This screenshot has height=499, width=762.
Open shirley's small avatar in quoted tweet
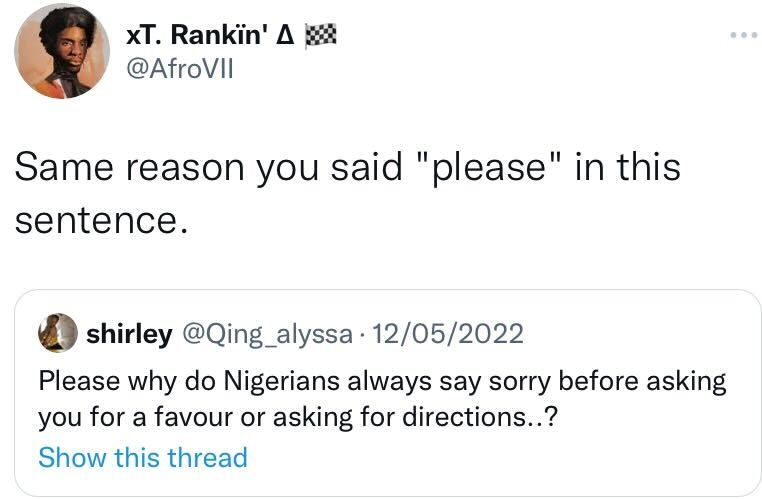(x=58, y=333)
